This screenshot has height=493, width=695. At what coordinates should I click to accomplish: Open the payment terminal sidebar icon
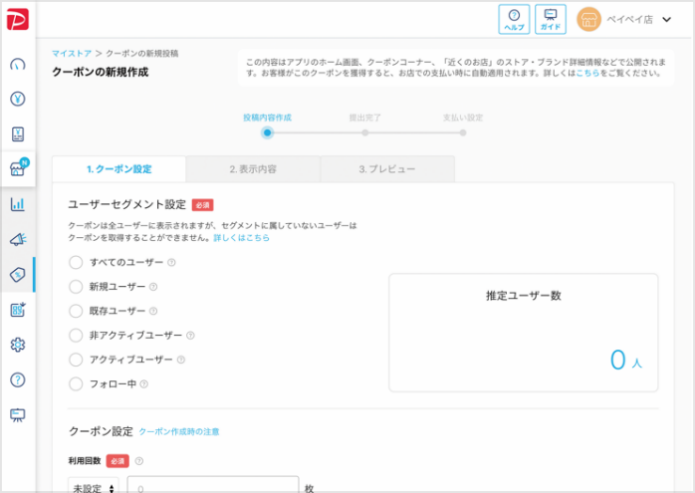(18, 134)
